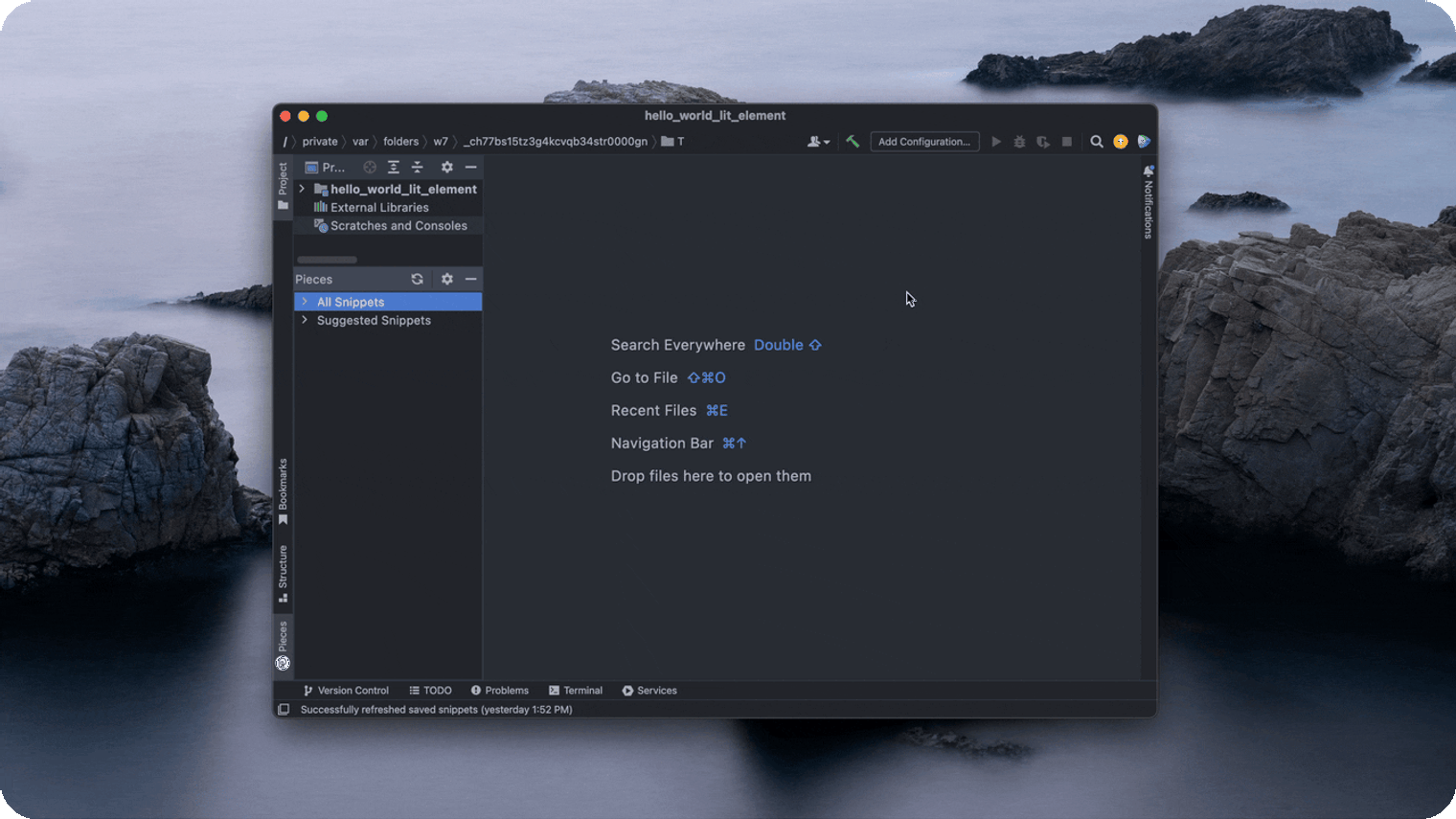Click the root slash breadcrumb
Viewport: 1456px width, 819px height.
coord(284,142)
